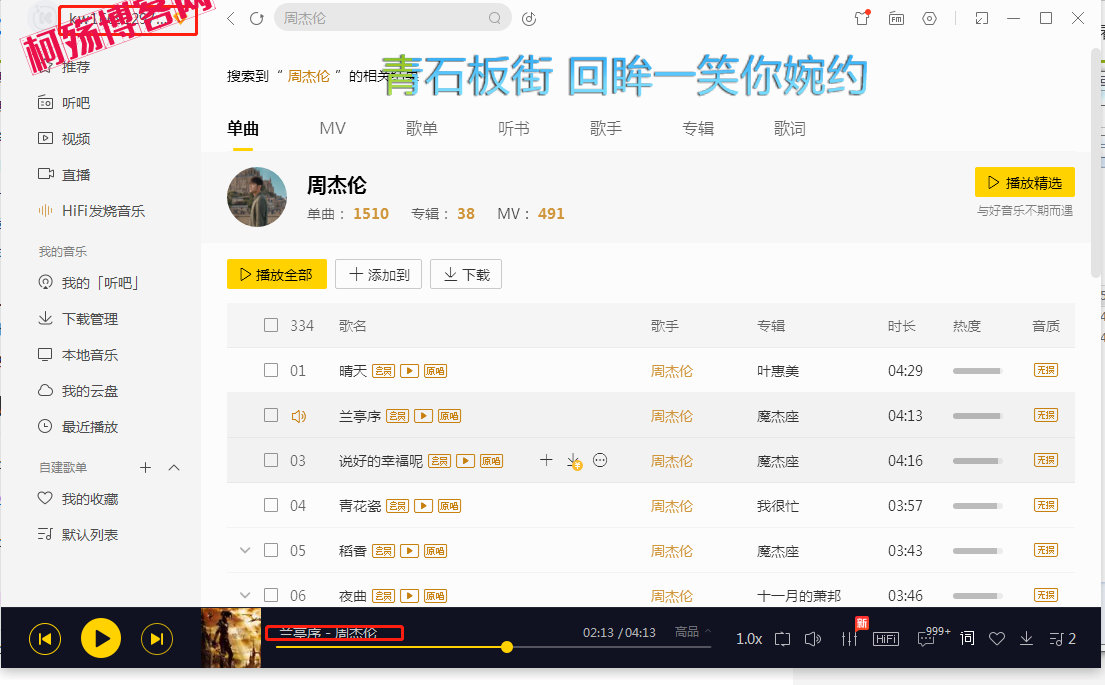Open album 我很忙 link

[x=778, y=506]
